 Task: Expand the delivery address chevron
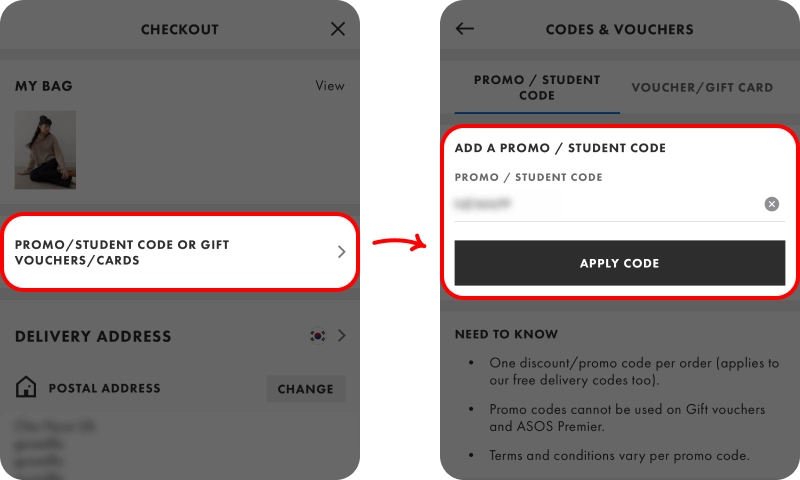pyautogui.click(x=342, y=336)
